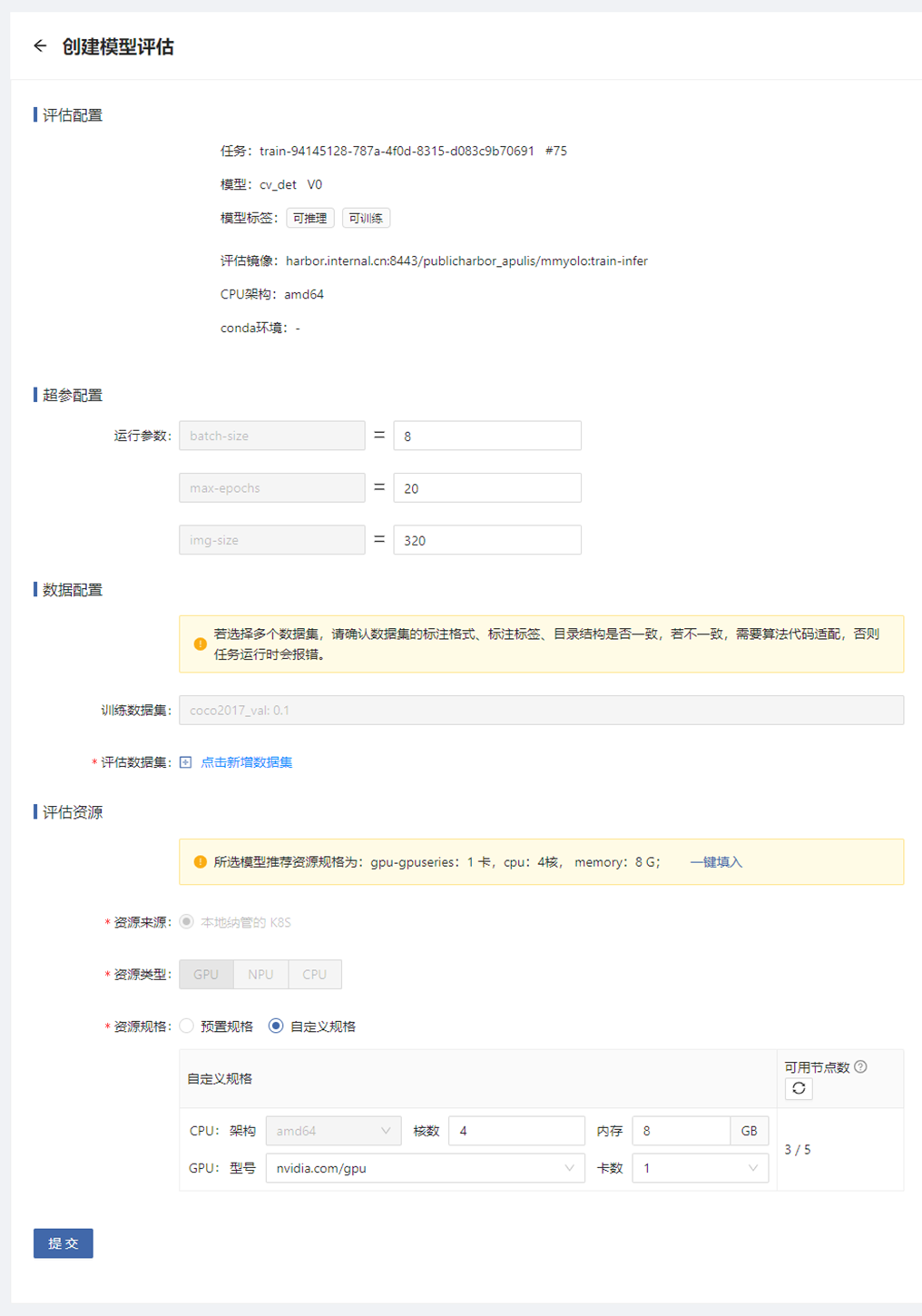Switch resource type to GPU
922x1316 pixels.
click(x=206, y=974)
